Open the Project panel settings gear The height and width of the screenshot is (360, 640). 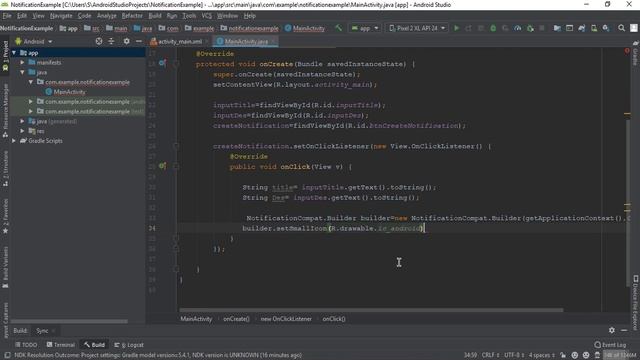pyautogui.click(x=127, y=41)
